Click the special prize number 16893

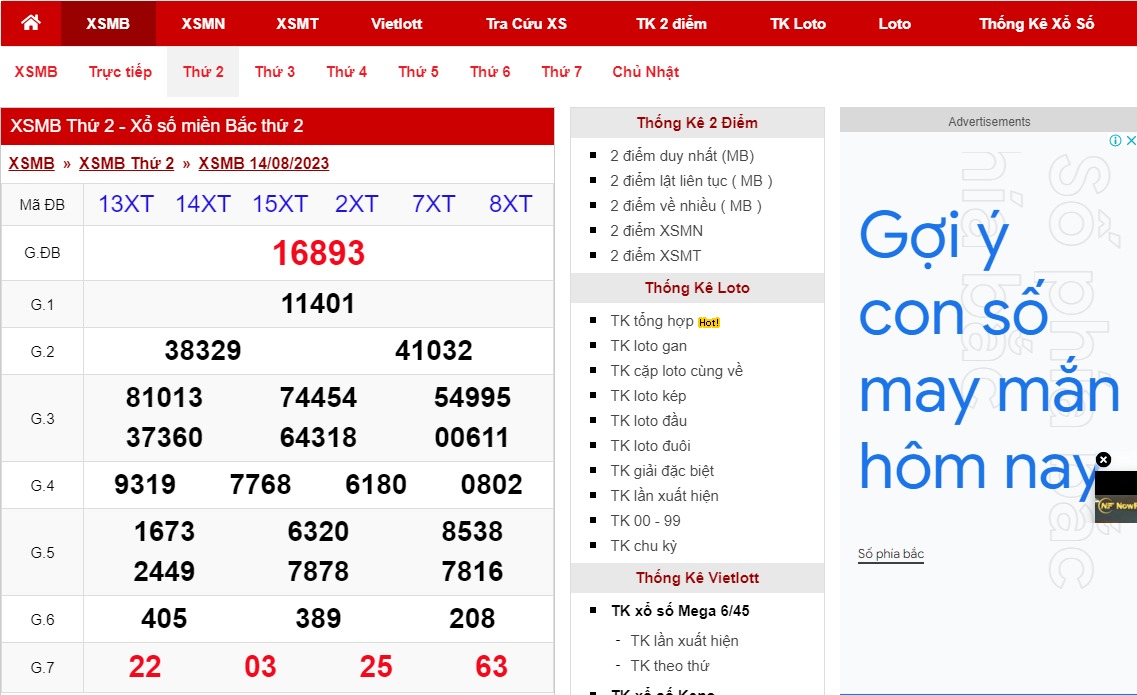(318, 253)
